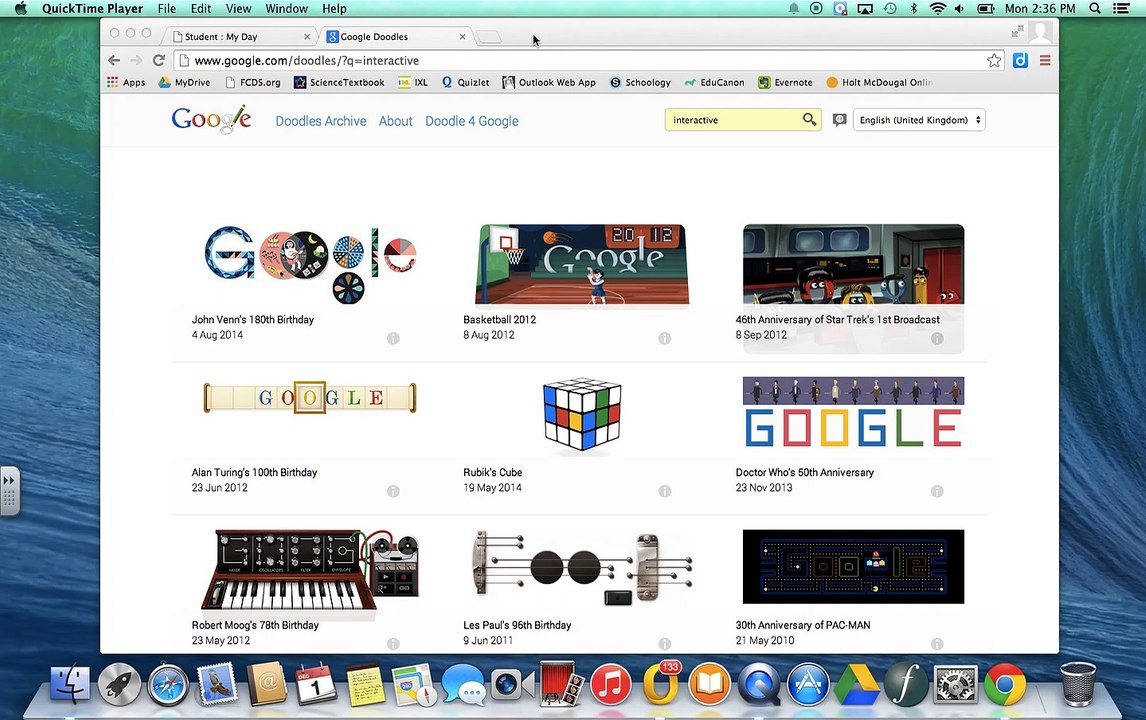Open Messages from the dock

pyautogui.click(x=463, y=686)
